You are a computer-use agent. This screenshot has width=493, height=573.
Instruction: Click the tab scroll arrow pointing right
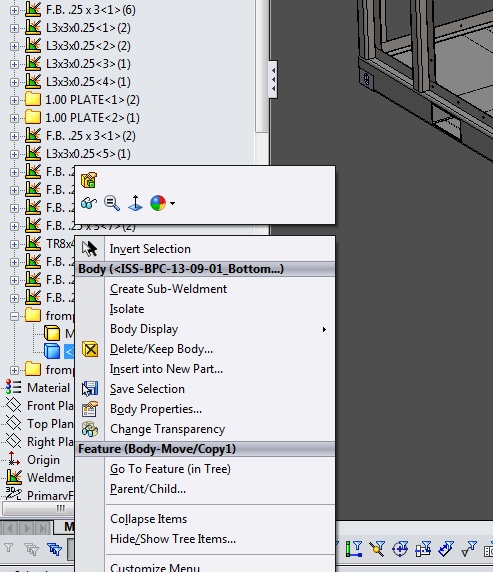click(x=27, y=528)
